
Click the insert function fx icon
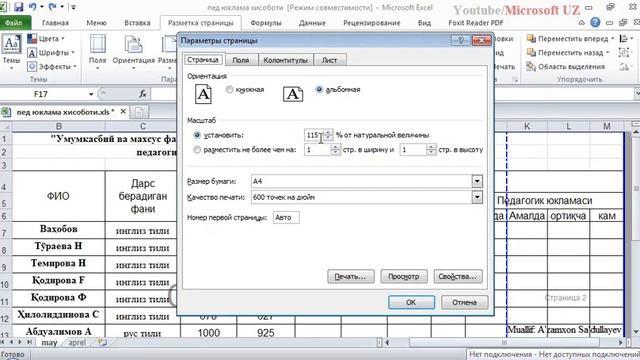pyautogui.click(x=142, y=94)
